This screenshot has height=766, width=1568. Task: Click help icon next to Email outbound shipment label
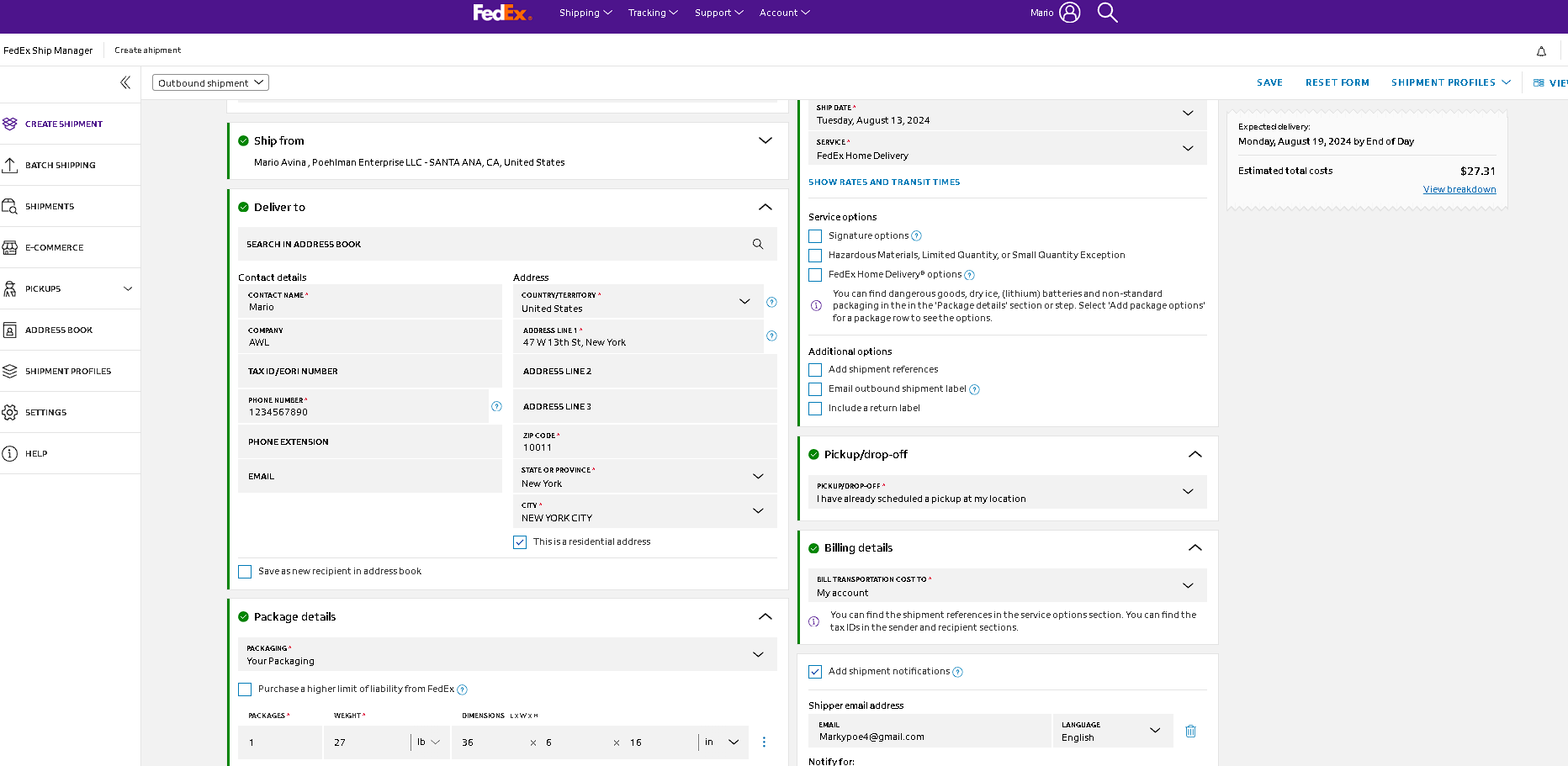point(974,389)
